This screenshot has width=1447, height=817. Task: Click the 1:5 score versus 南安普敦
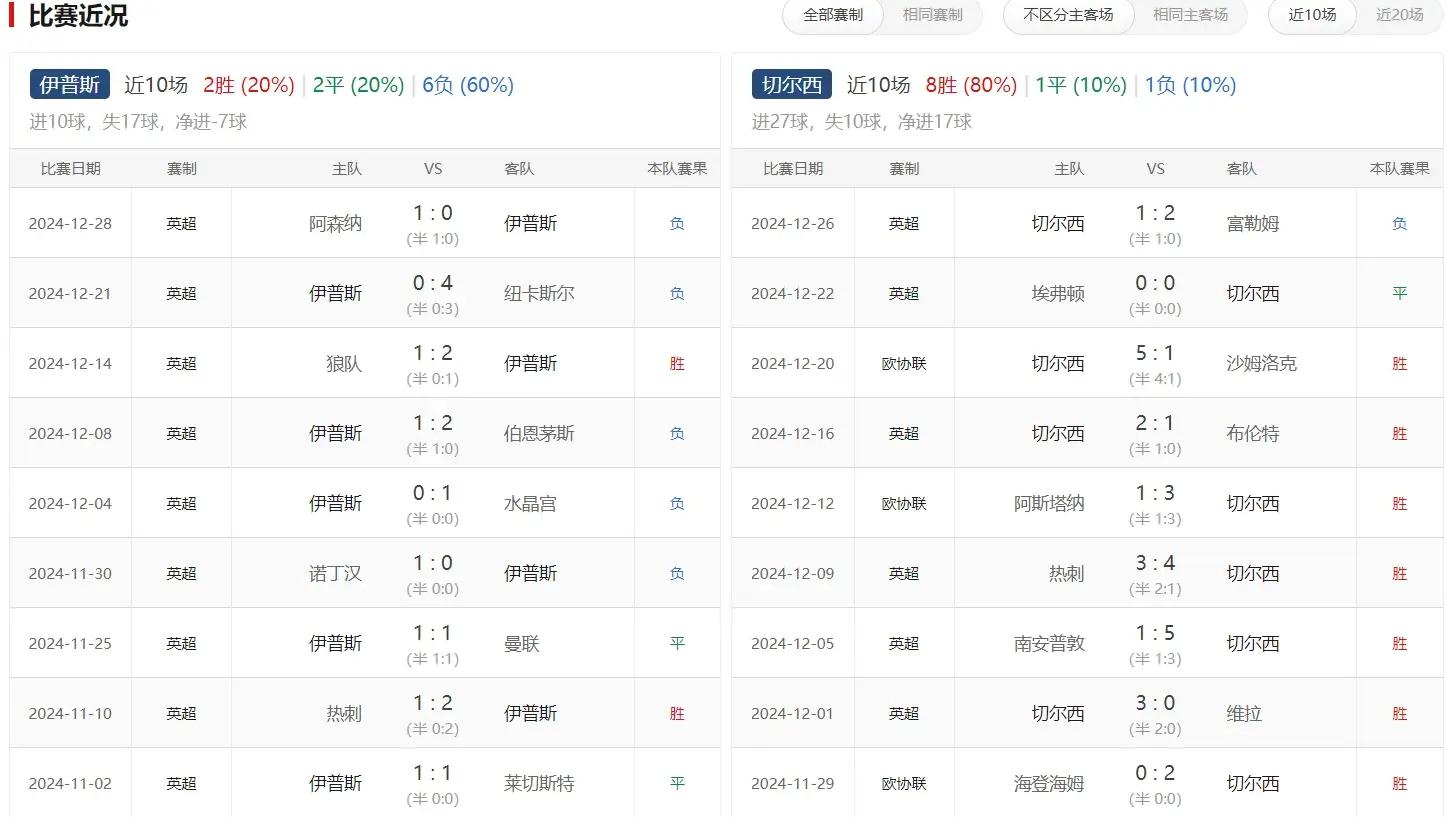pos(1155,633)
